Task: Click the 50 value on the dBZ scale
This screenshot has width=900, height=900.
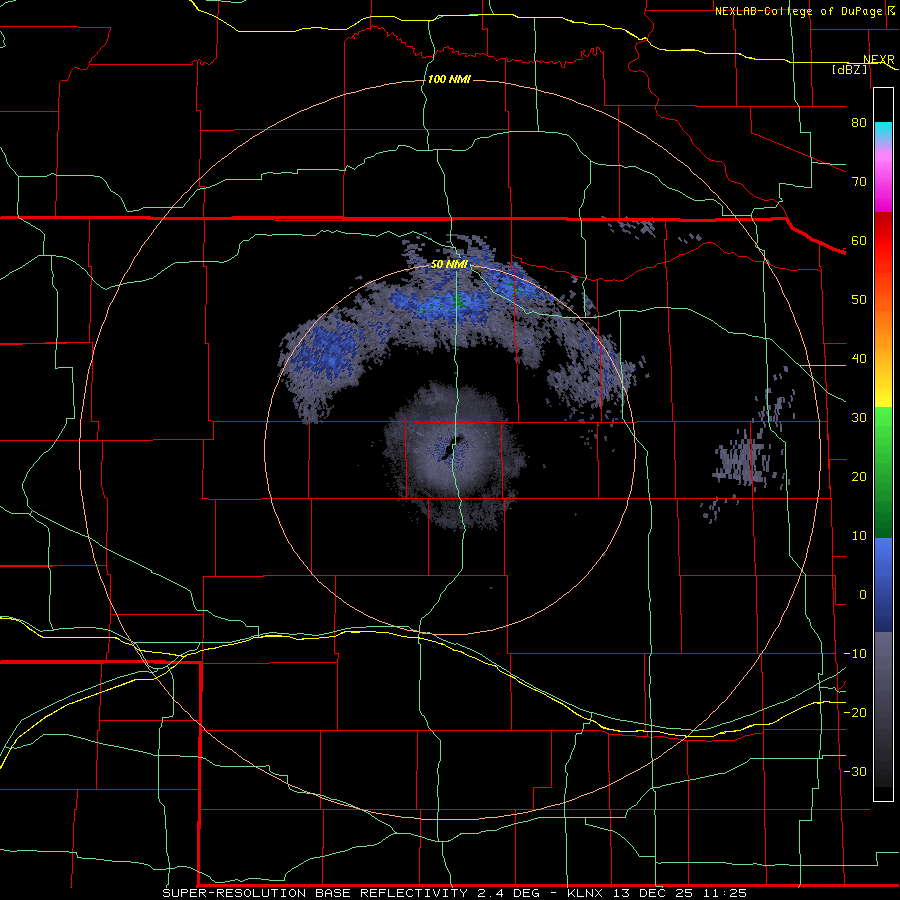Action: 859,300
